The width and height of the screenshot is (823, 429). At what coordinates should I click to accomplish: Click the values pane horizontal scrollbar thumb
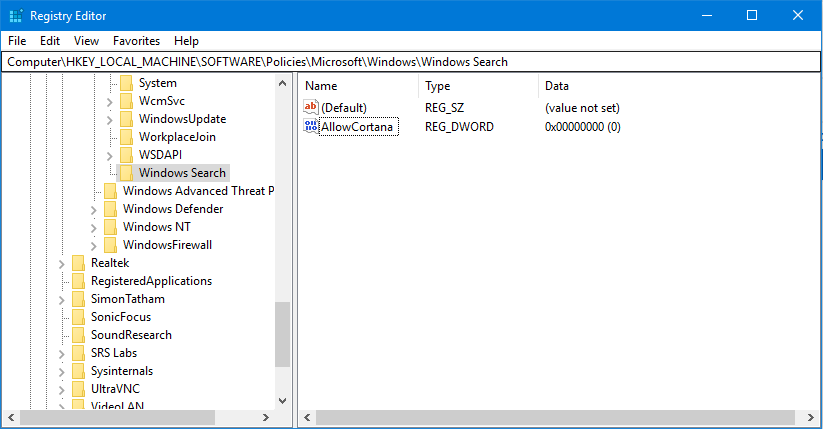[x=555, y=418]
